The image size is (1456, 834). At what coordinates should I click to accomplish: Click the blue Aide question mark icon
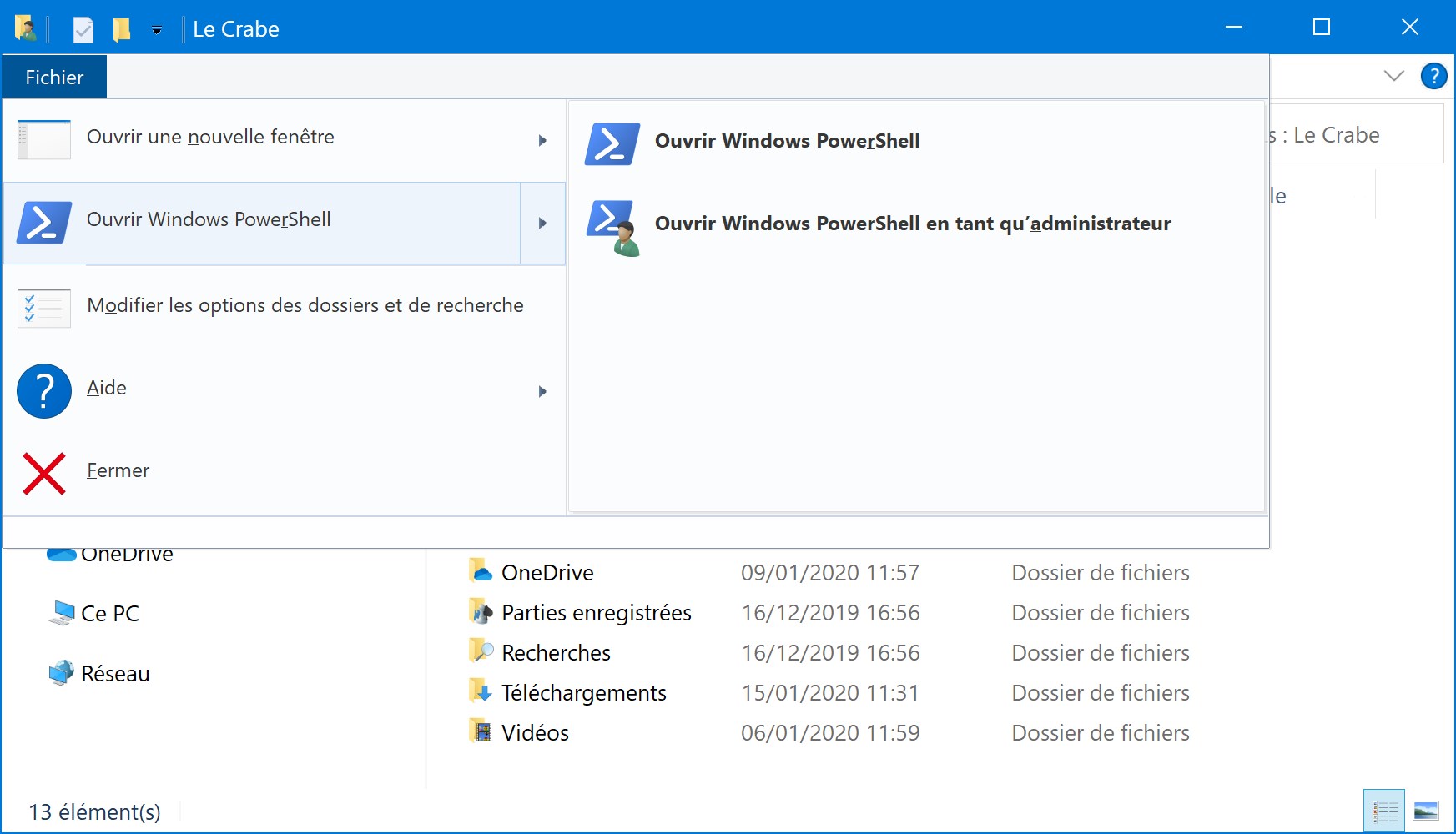[x=44, y=390]
